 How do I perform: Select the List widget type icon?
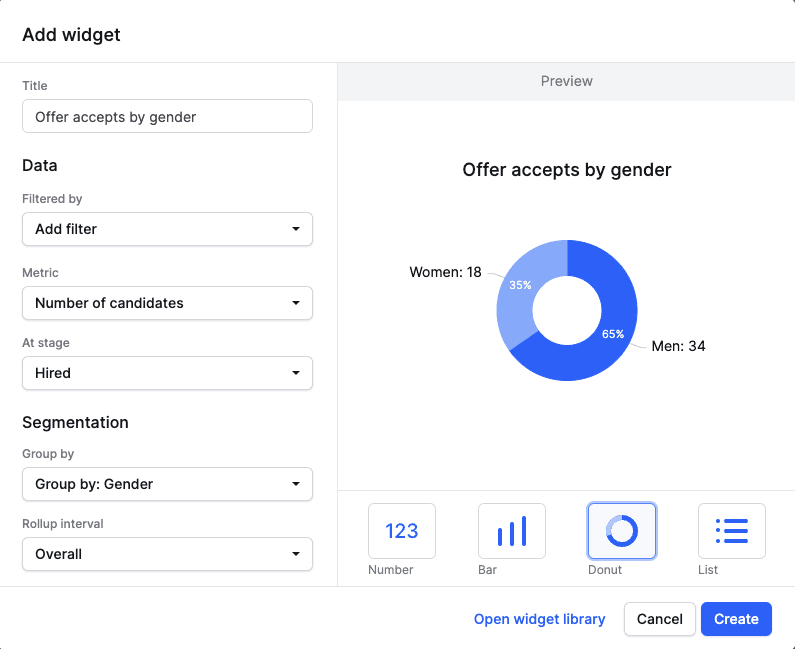[x=731, y=531]
